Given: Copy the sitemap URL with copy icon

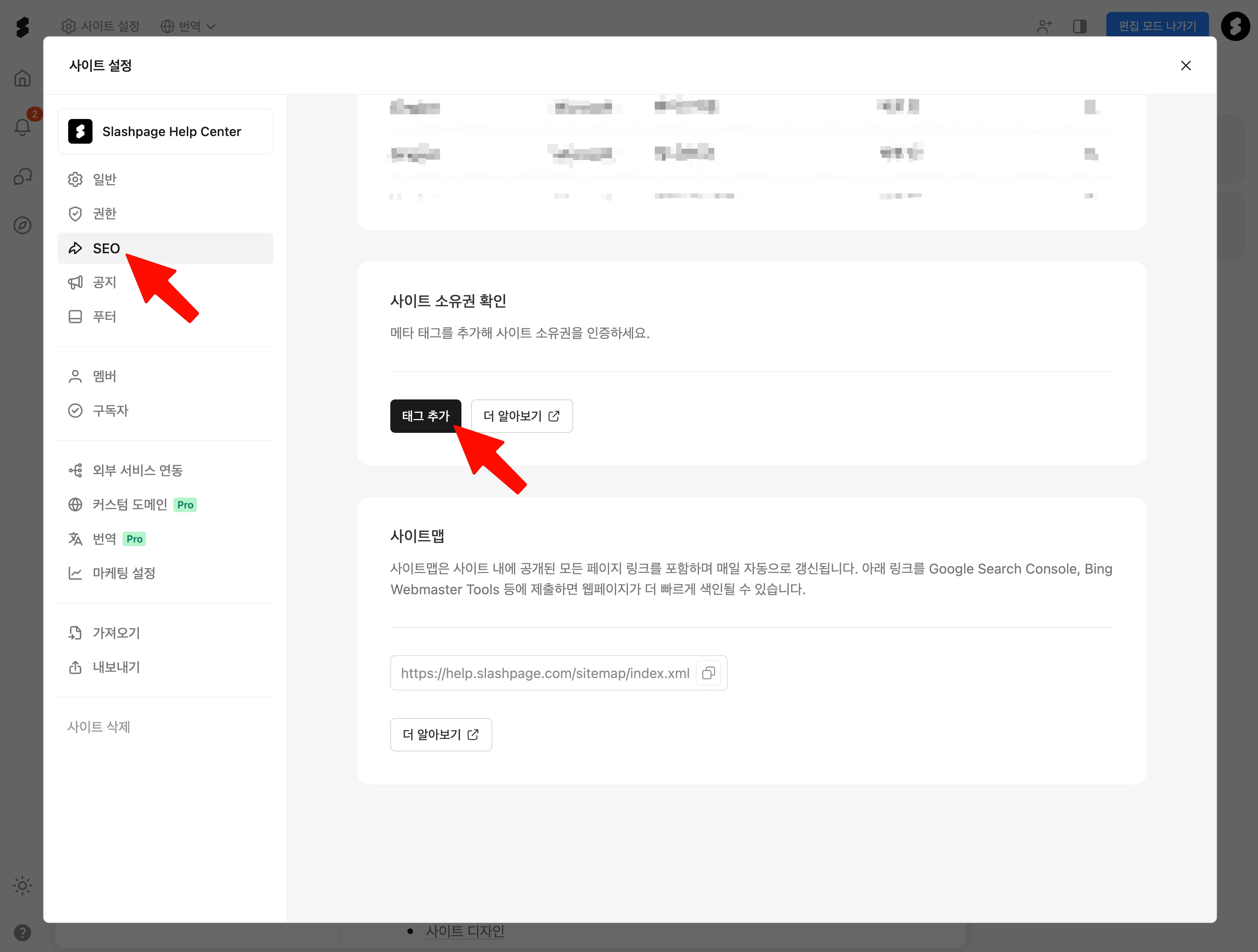Looking at the screenshot, I should tap(708, 673).
